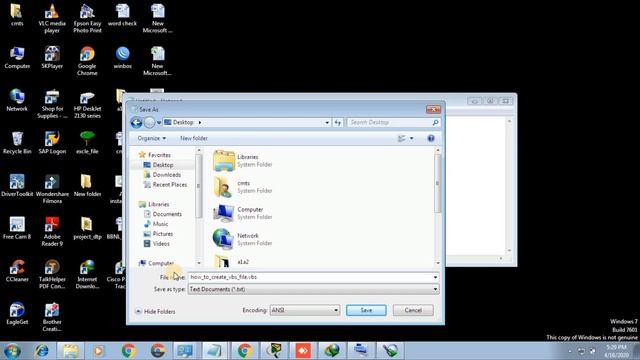The width and height of the screenshot is (640, 360).
Task: Select the CCleaner desktop icon
Action: click(x=17, y=271)
